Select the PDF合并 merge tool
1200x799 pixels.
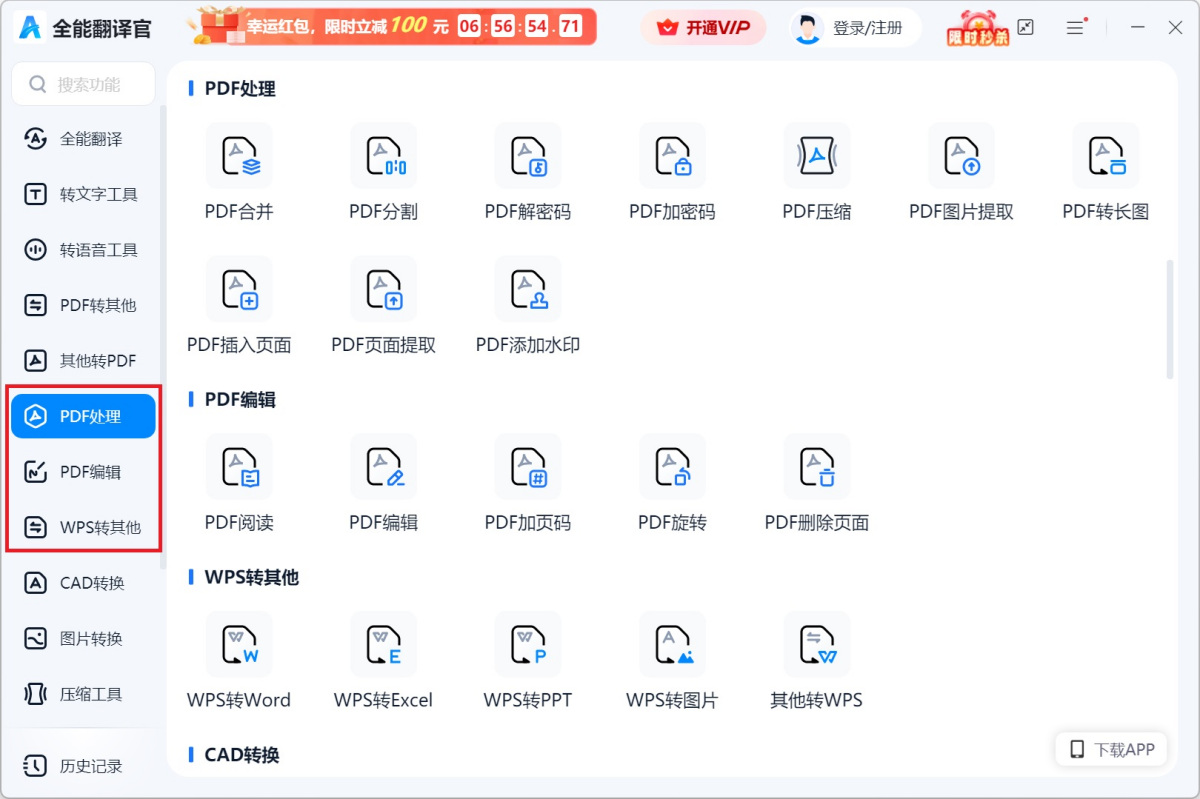click(x=239, y=170)
